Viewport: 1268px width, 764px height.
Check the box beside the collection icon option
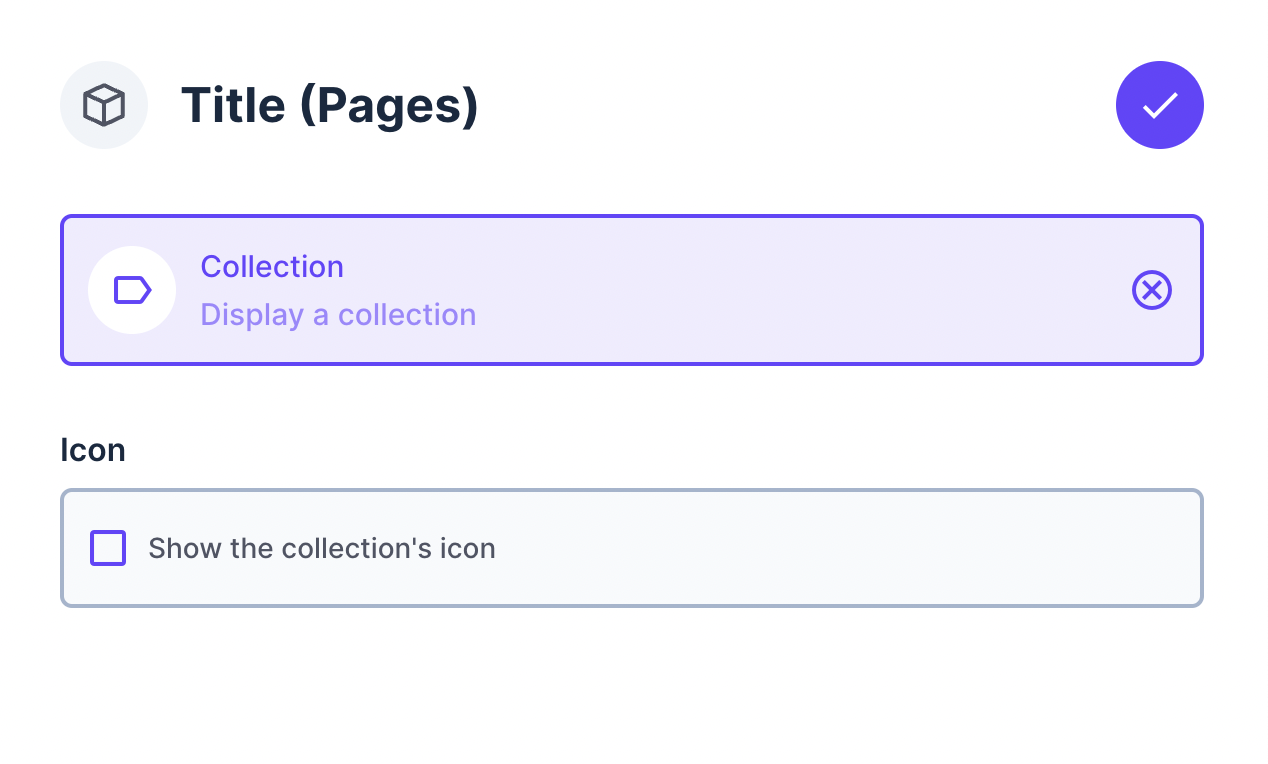[107, 548]
